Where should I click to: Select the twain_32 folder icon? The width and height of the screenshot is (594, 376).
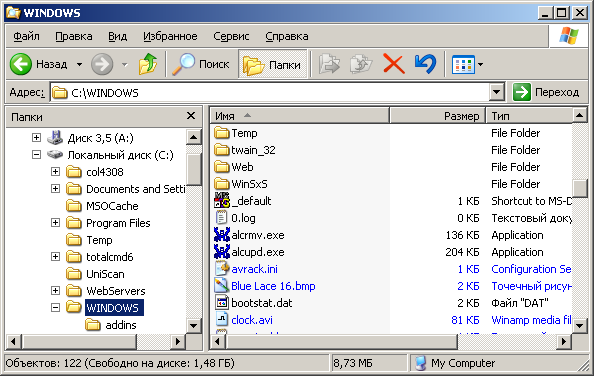click(222, 150)
